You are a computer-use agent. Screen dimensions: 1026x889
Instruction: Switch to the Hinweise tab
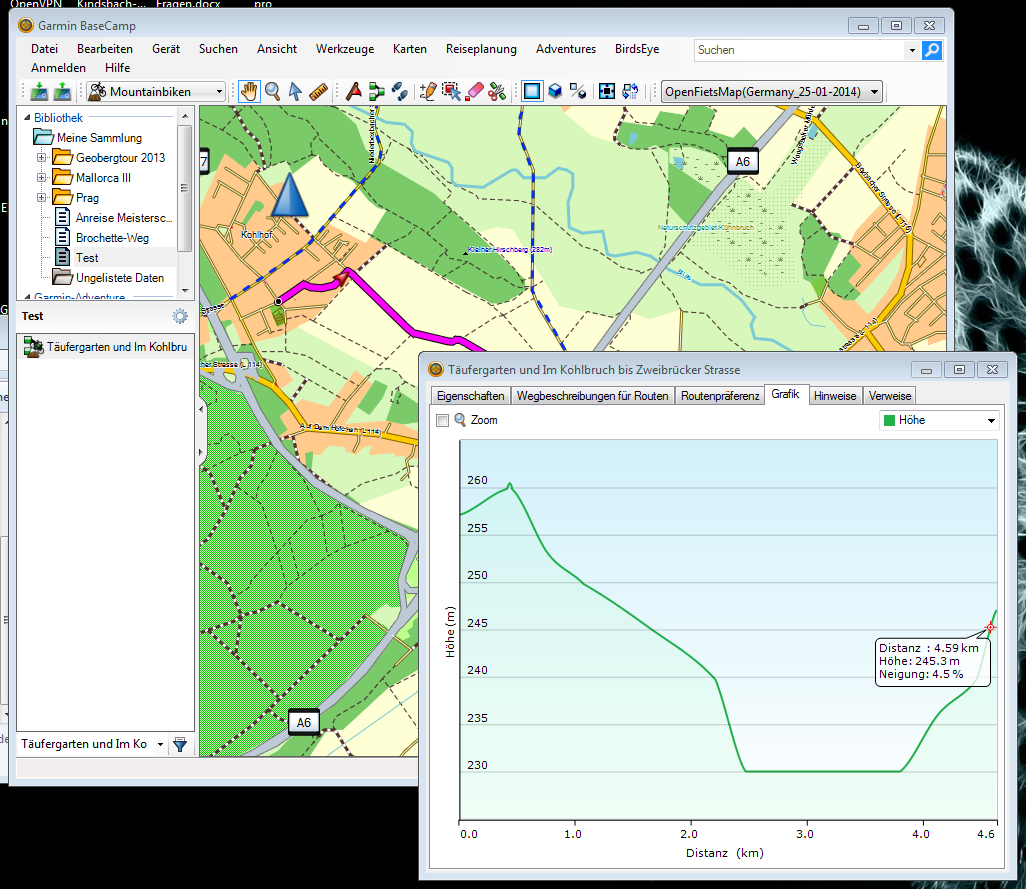[x=835, y=396]
